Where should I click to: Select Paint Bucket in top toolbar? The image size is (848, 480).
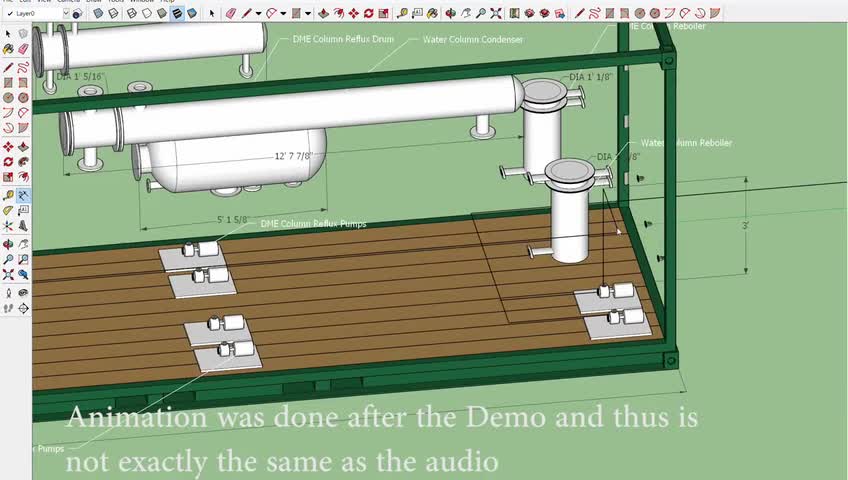[433, 14]
